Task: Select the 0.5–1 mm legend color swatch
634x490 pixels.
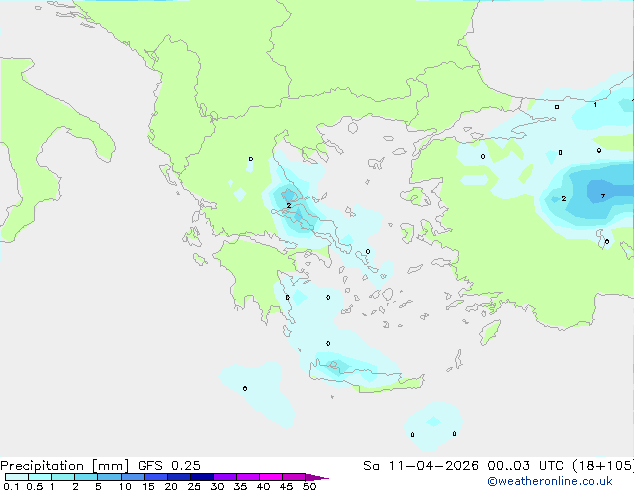Action: pyautogui.click(x=40, y=477)
